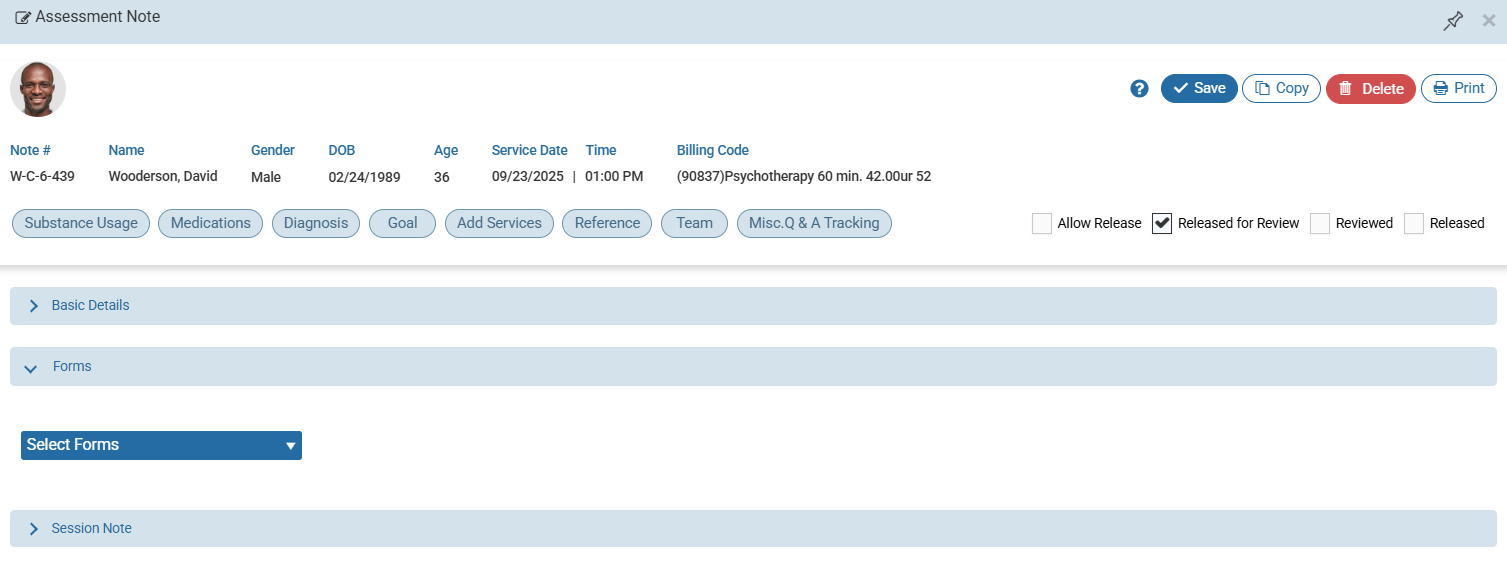Expand the Basic Details section

(x=33, y=305)
